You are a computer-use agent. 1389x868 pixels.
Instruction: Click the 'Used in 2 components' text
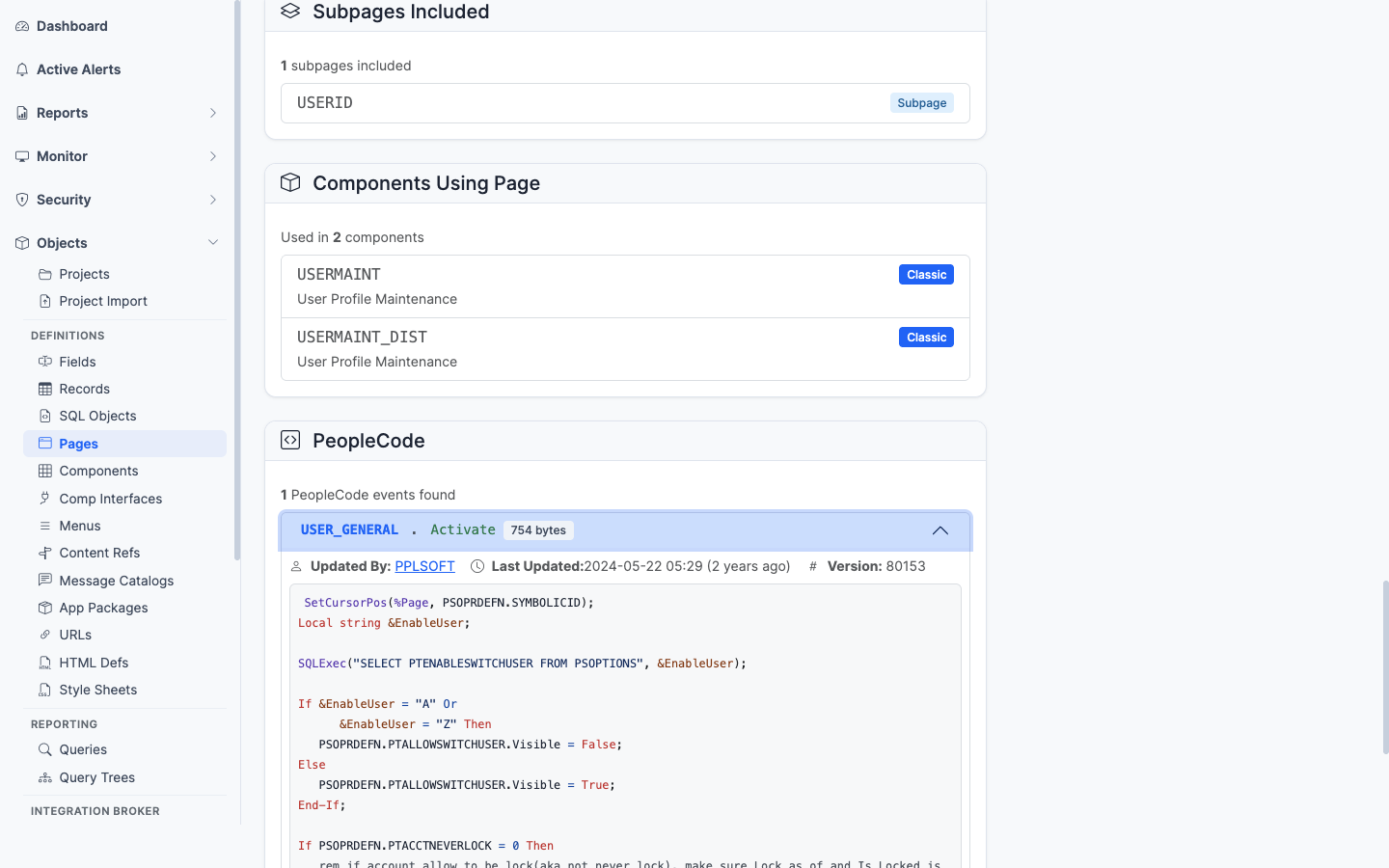[352, 237]
